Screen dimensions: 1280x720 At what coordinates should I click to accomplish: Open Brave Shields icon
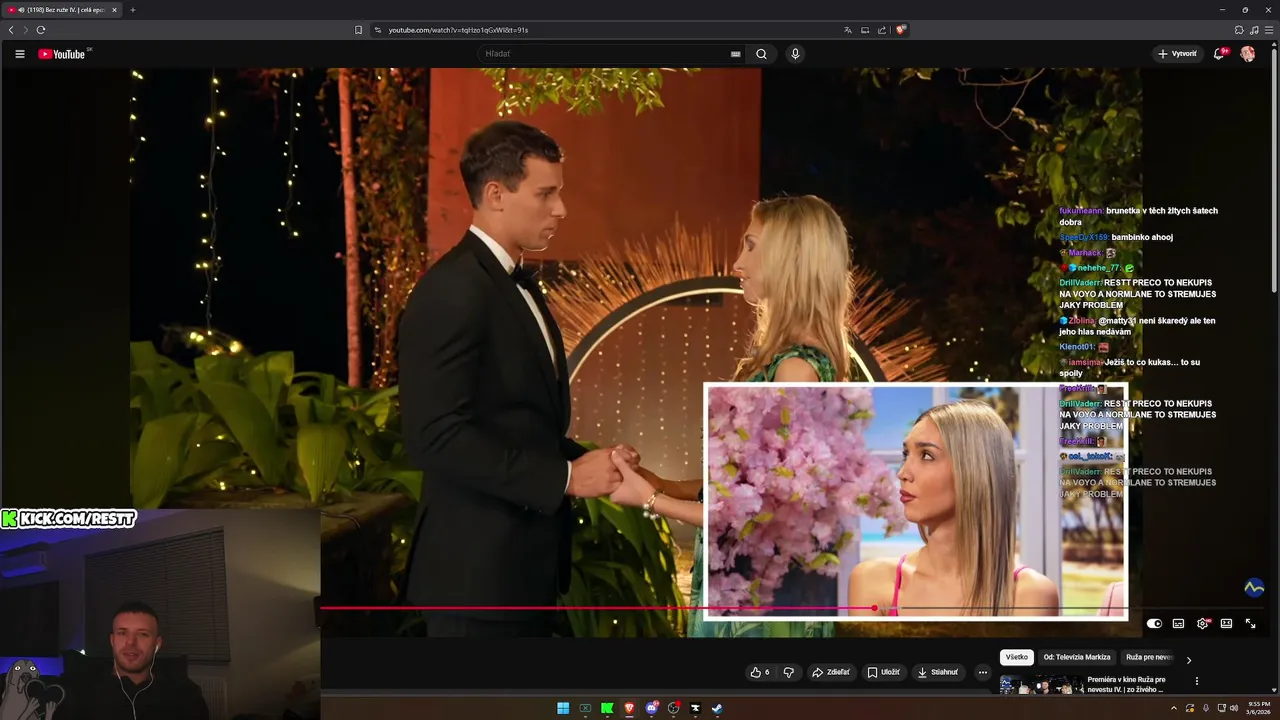pos(901,30)
